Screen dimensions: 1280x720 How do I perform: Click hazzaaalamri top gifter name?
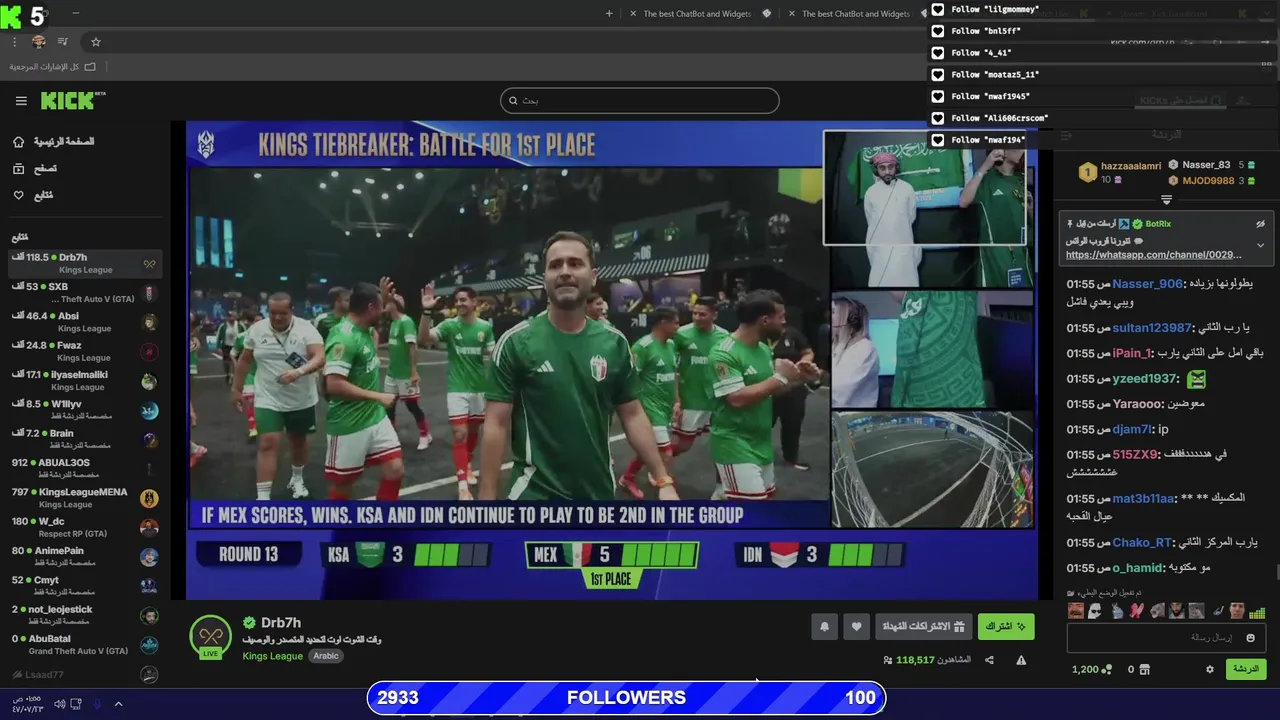pos(1131,166)
